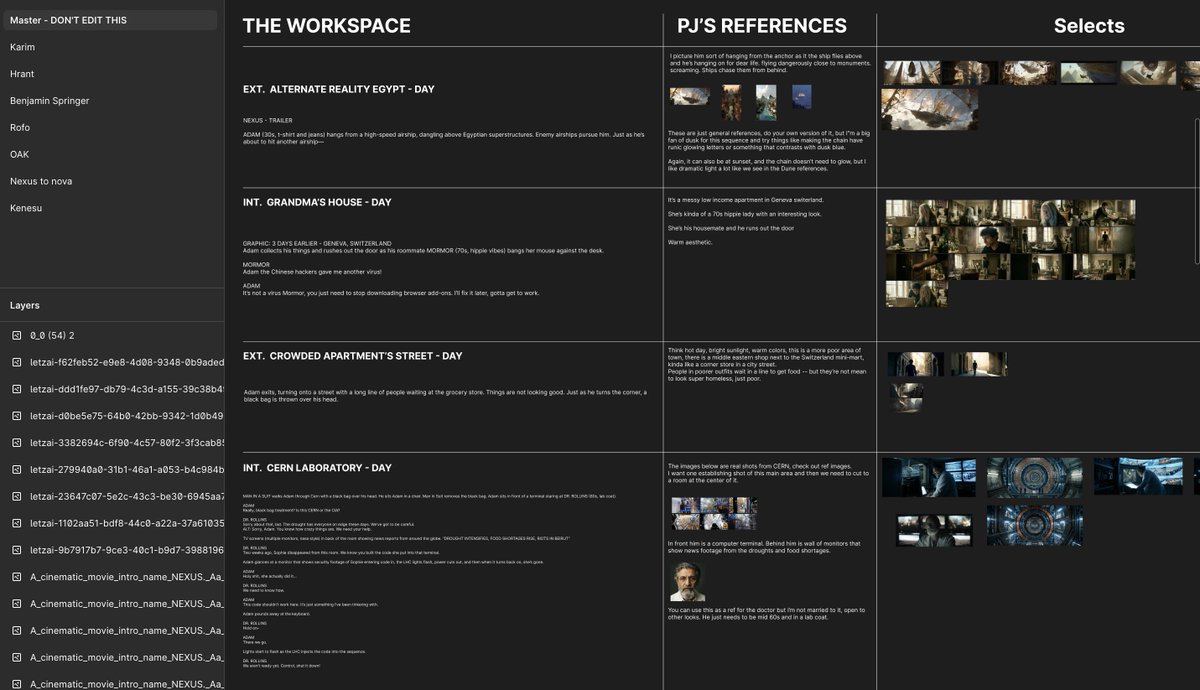
Task: Click the image icon of layer 0_0 (54) 2
Action: click(16, 335)
